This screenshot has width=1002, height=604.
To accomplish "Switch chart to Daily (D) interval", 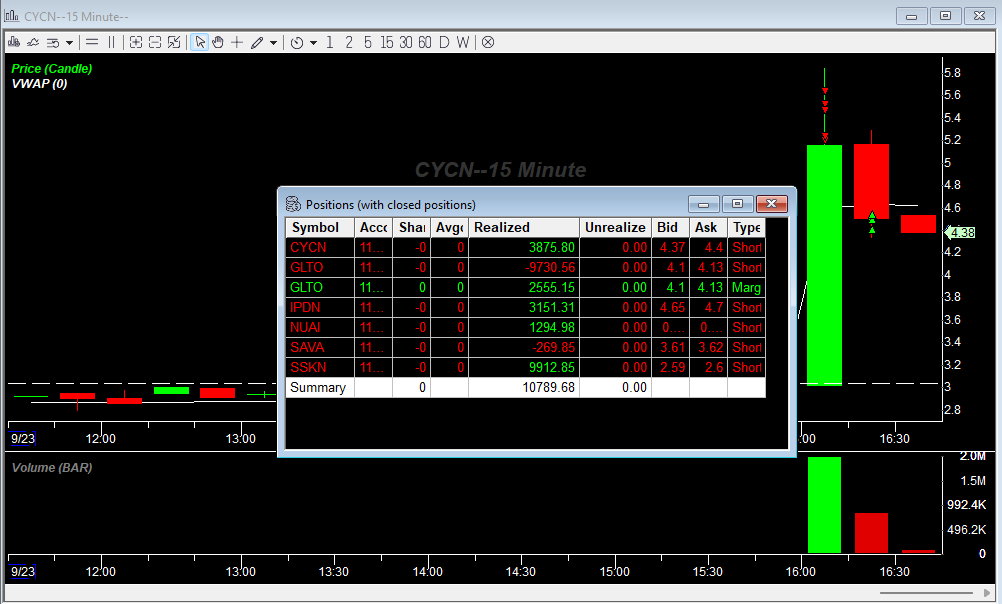I will pos(444,42).
